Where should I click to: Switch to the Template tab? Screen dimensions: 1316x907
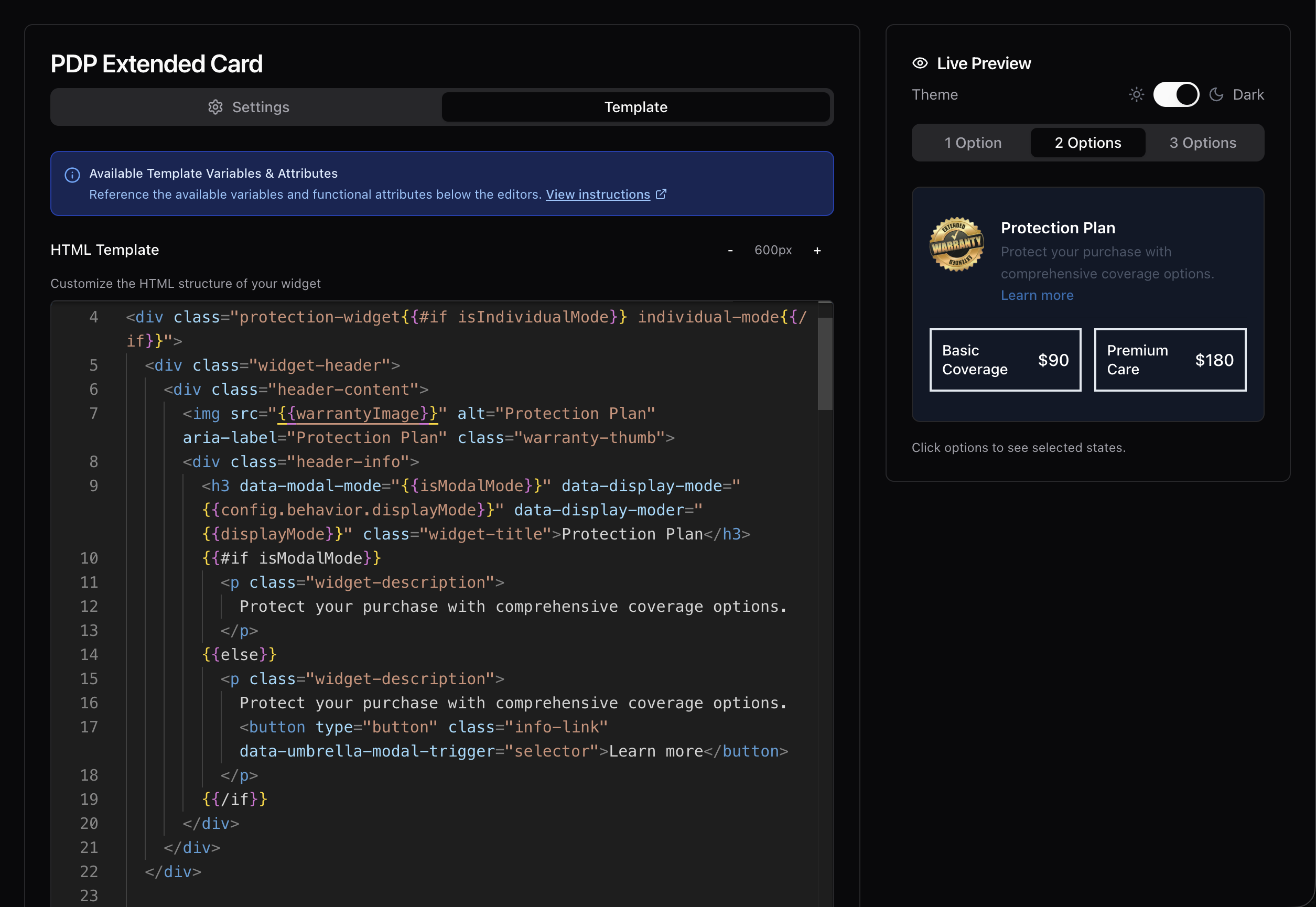[x=635, y=107]
